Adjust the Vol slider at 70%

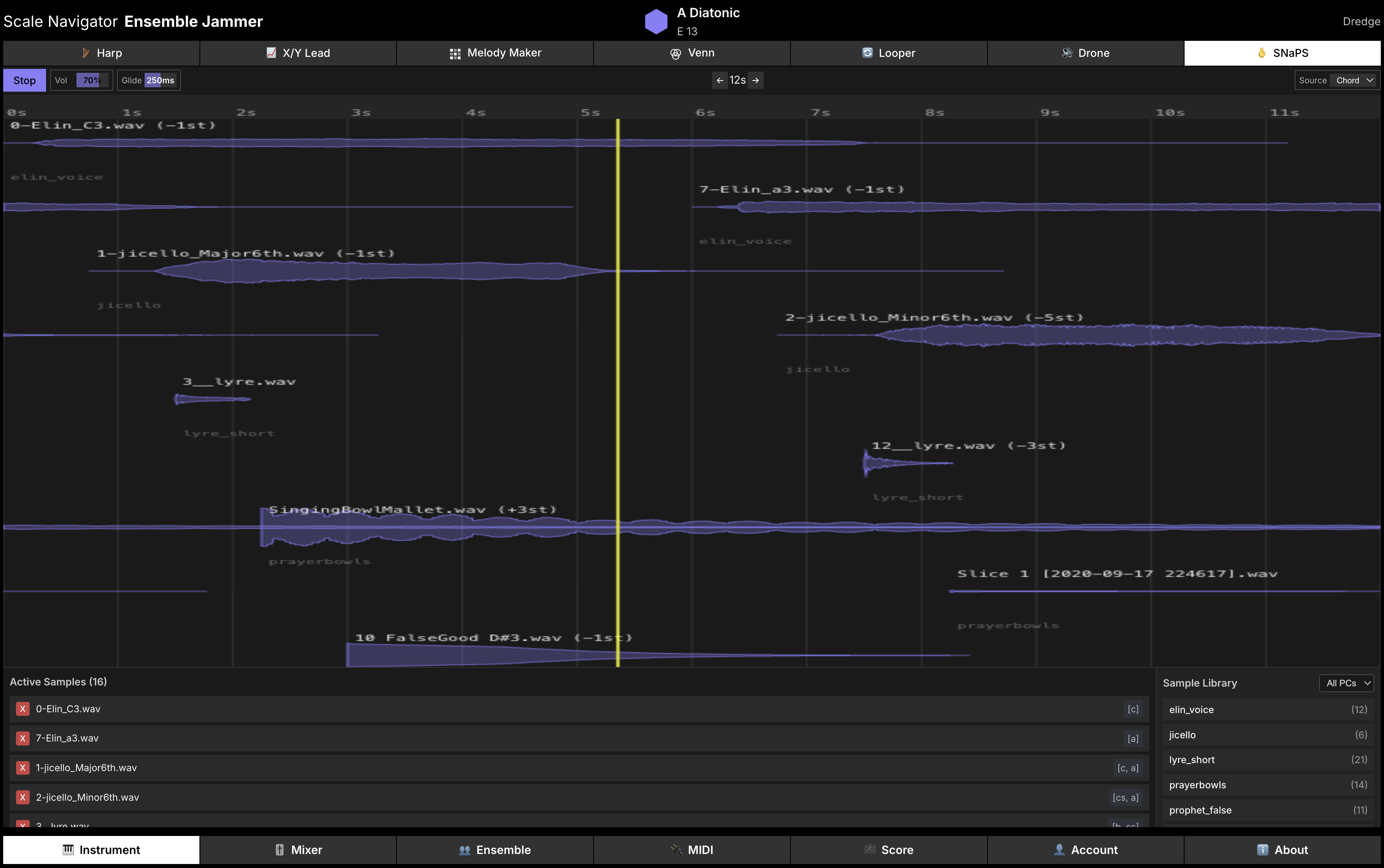[92, 80]
